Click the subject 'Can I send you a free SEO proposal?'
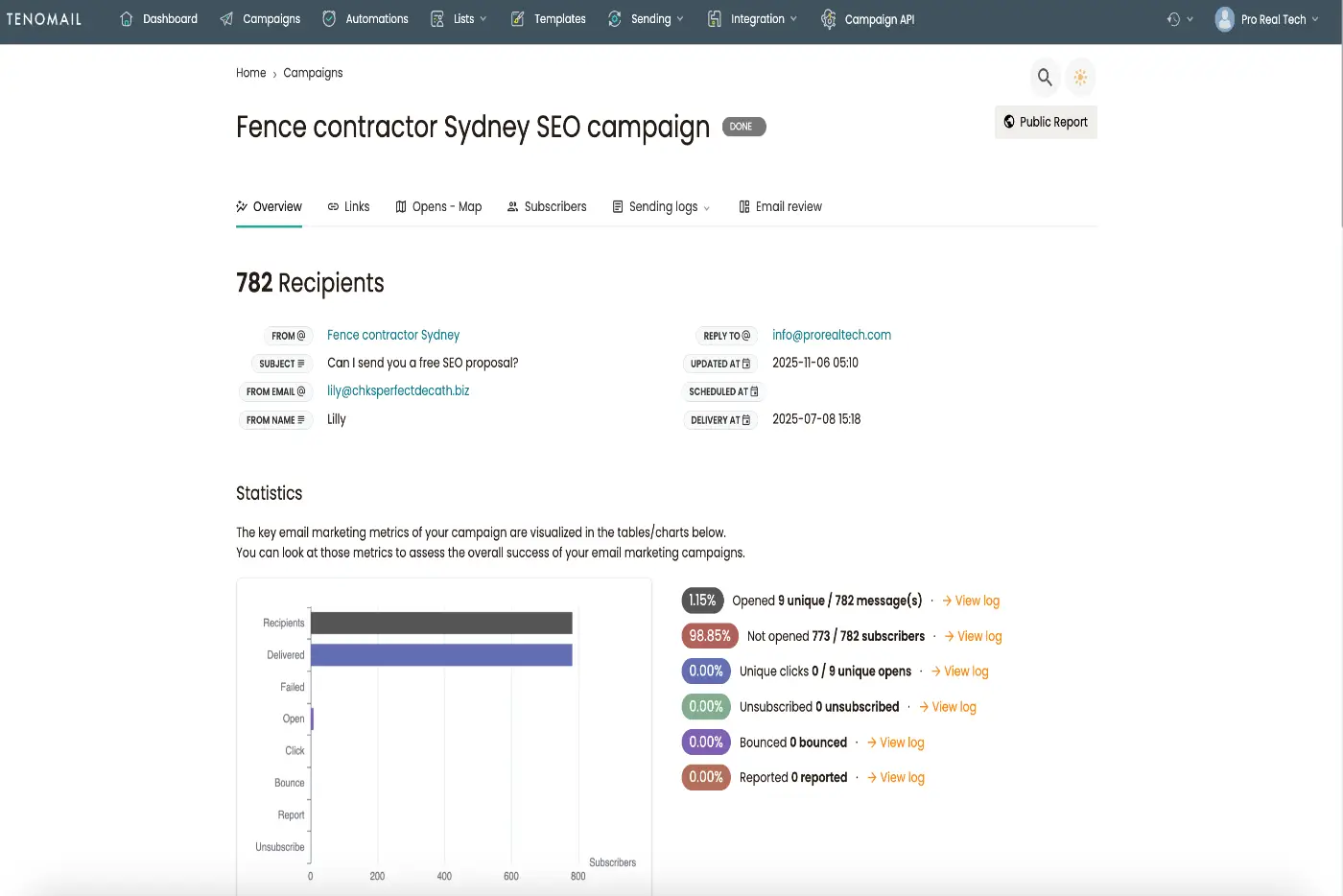 click(422, 363)
